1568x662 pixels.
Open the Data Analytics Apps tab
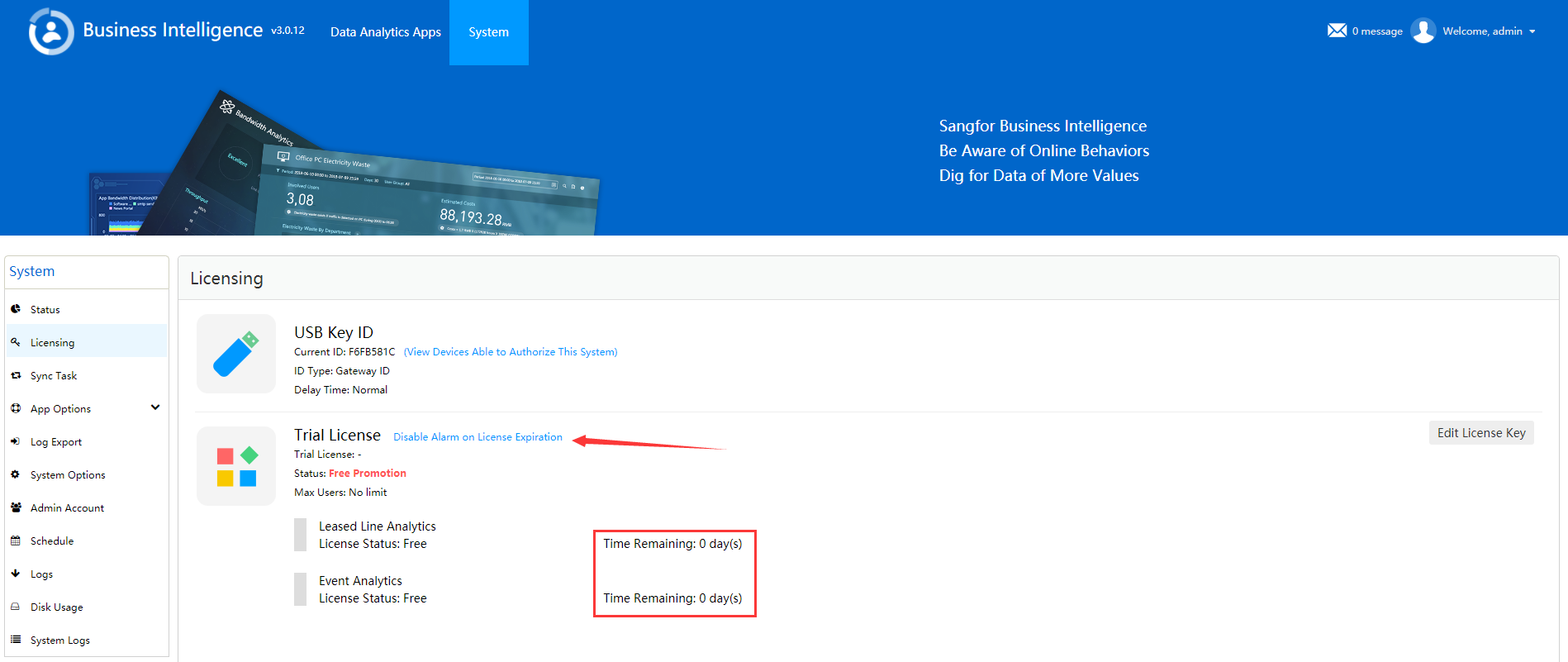click(x=386, y=32)
